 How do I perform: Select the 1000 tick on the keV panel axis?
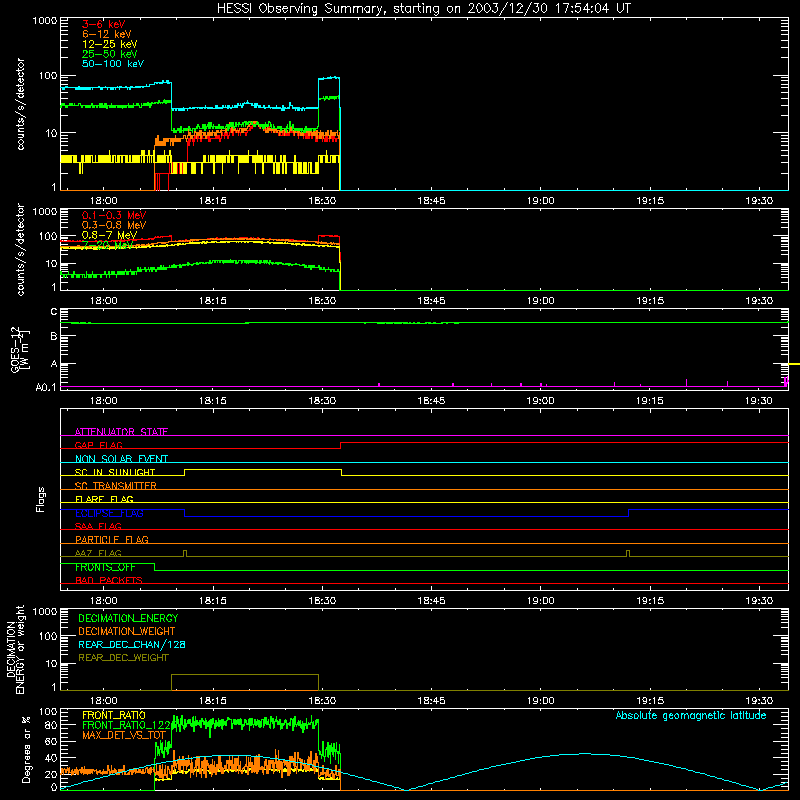pyautogui.click(x=45, y=21)
